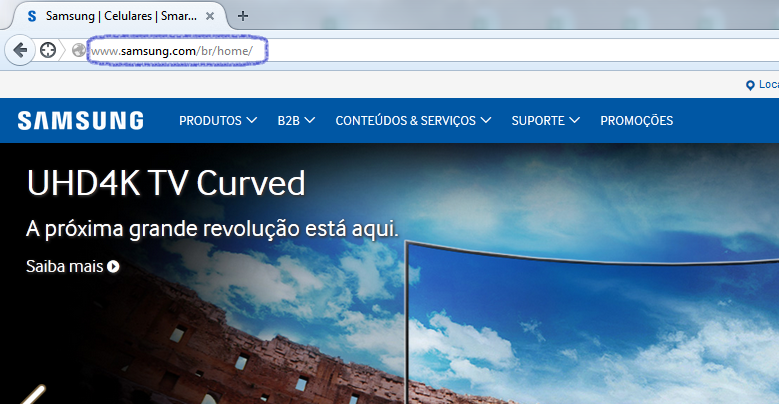Click the Samsung logo in navigation bar
Image resolution: width=779 pixels, height=404 pixels.
tap(80, 121)
